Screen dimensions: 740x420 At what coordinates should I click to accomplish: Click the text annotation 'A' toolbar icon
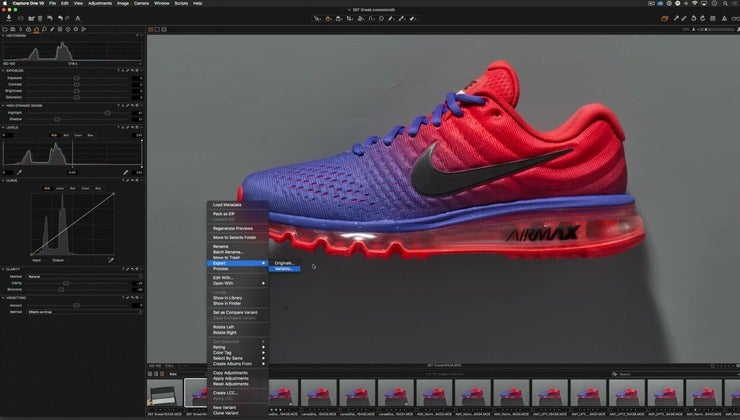[x=78, y=18]
